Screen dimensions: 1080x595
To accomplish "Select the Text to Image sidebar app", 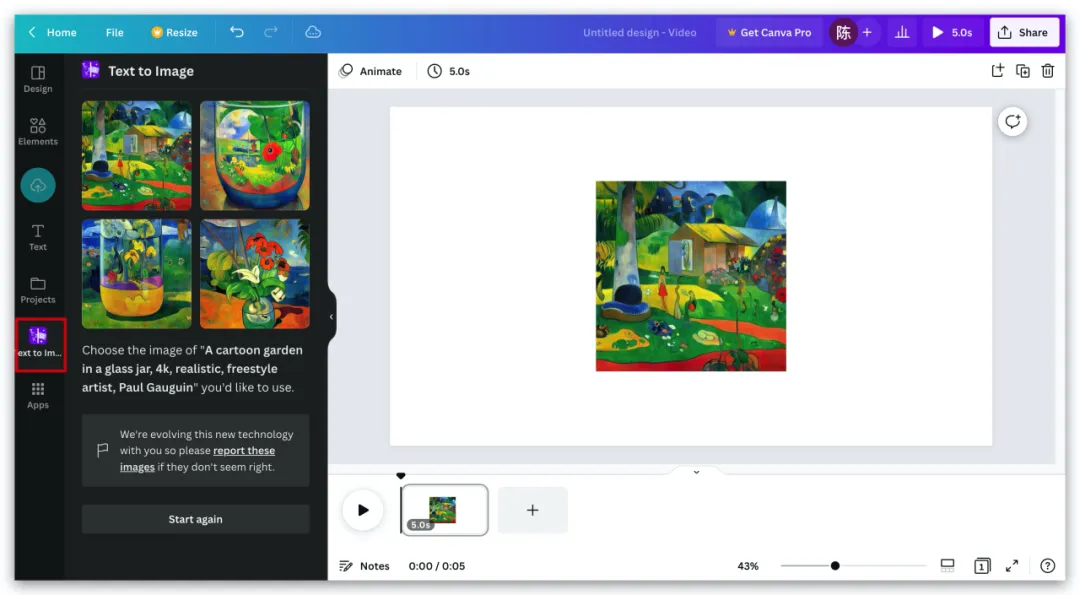I will tap(40, 344).
